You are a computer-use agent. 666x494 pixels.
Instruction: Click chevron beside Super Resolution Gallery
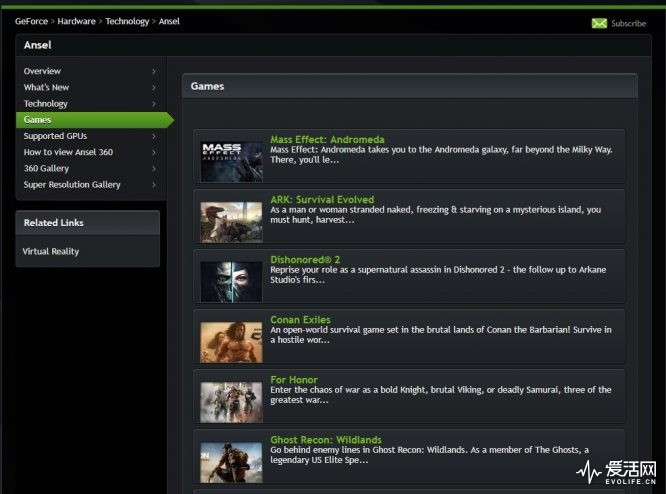[x=154, y=185]
